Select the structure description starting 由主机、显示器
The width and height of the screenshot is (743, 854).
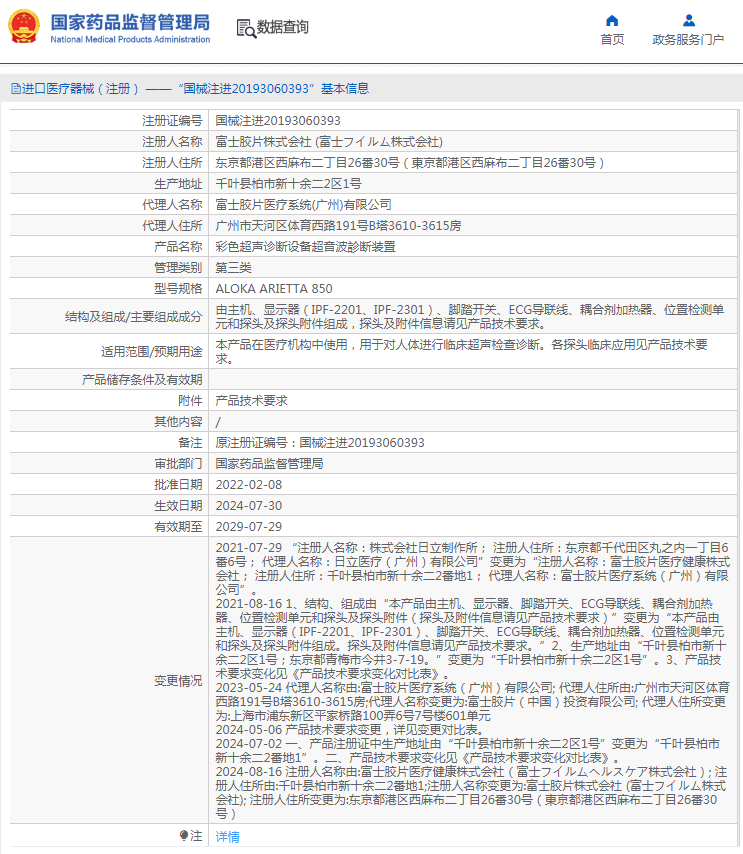(x=470, y=316)
